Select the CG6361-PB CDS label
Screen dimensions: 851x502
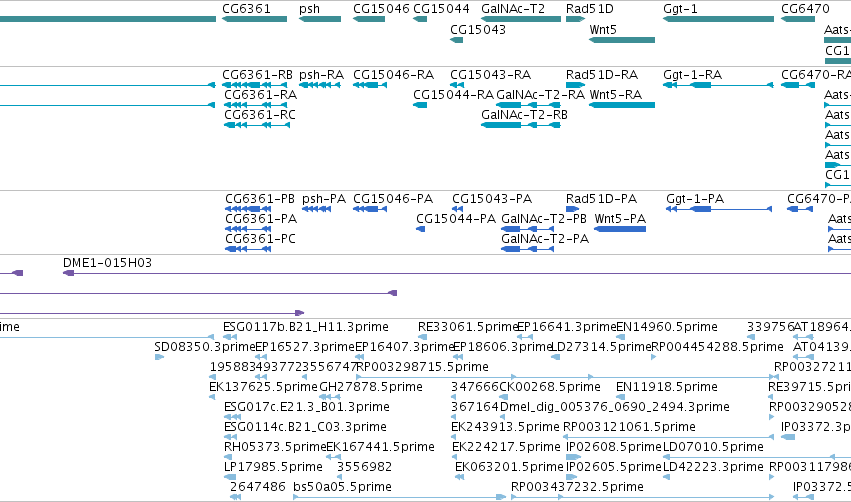(260, 199)
